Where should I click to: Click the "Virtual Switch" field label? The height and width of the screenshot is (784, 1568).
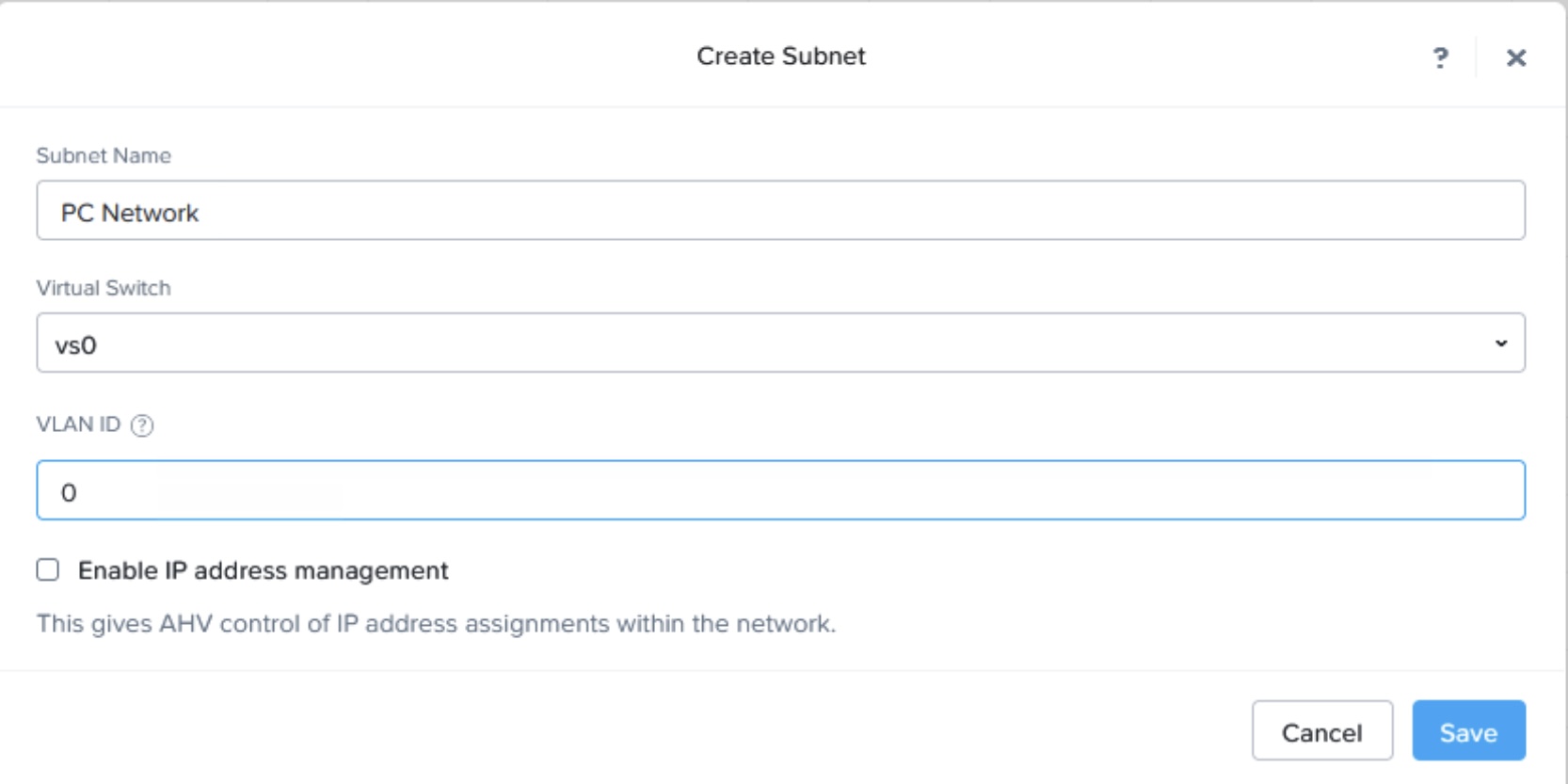click(x=104, y=288)
